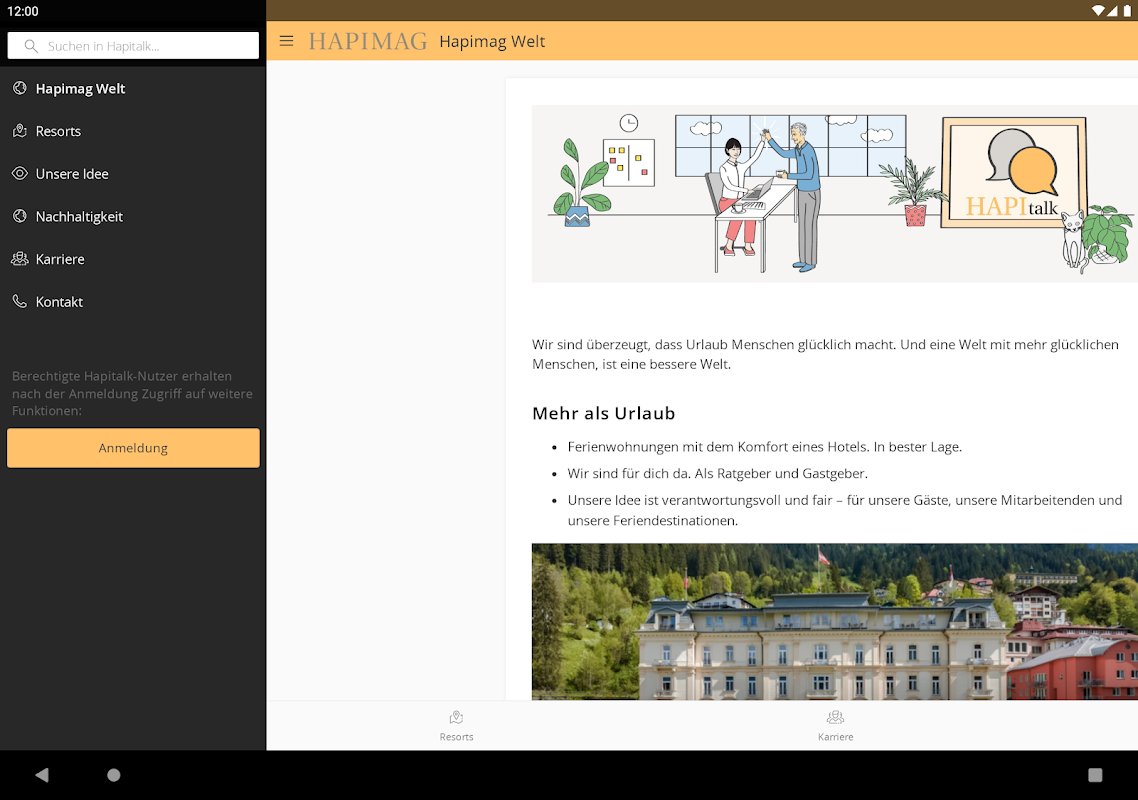Tap the Android back button
Screen dimensions: 1138x800
pyautogui.click(x=42, y=775)
